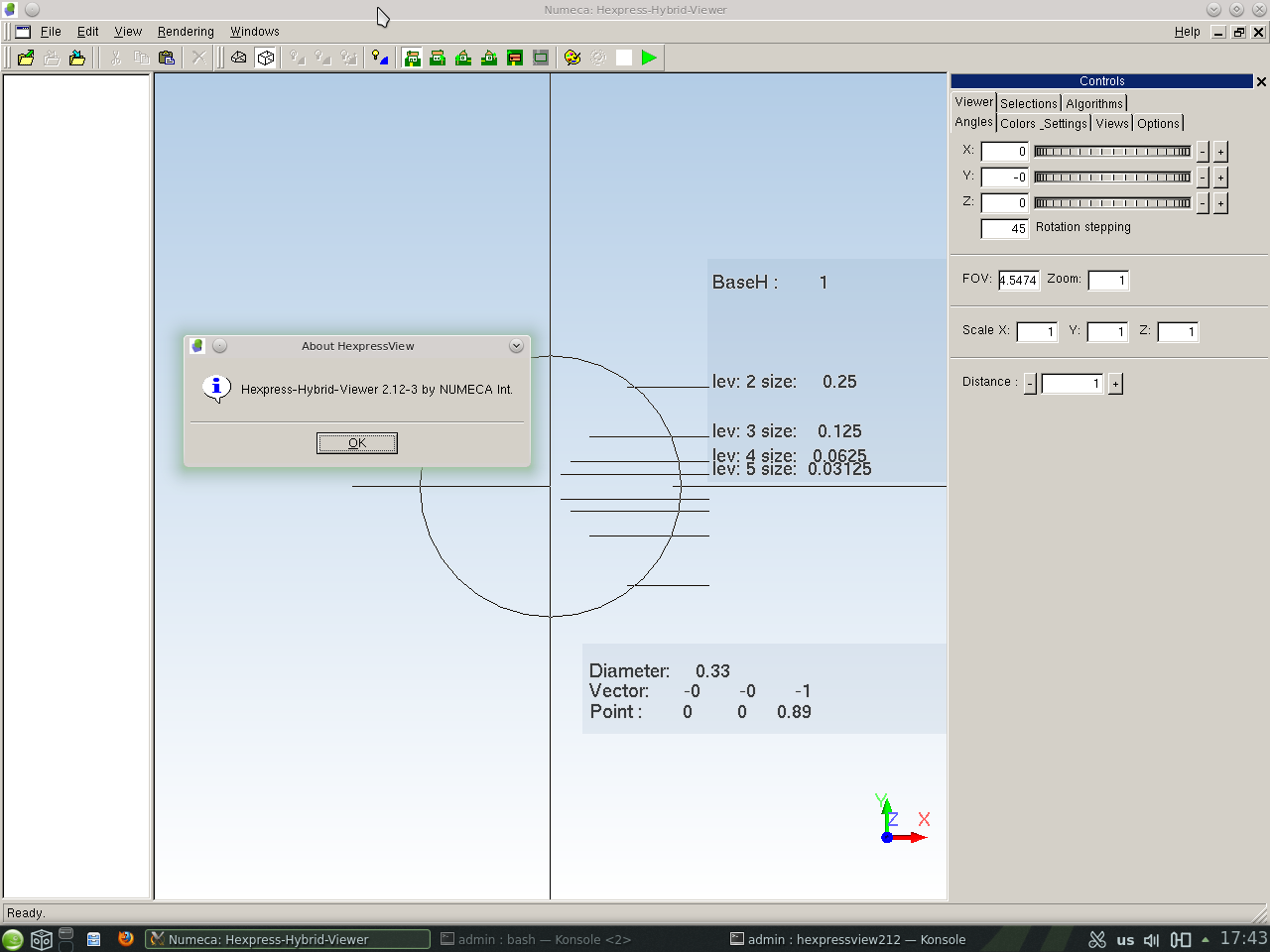Image resolution: width=1270 pixels, height=952 pixels.
Task: Click the Scale X input field
Action: tap(1037, 332)
